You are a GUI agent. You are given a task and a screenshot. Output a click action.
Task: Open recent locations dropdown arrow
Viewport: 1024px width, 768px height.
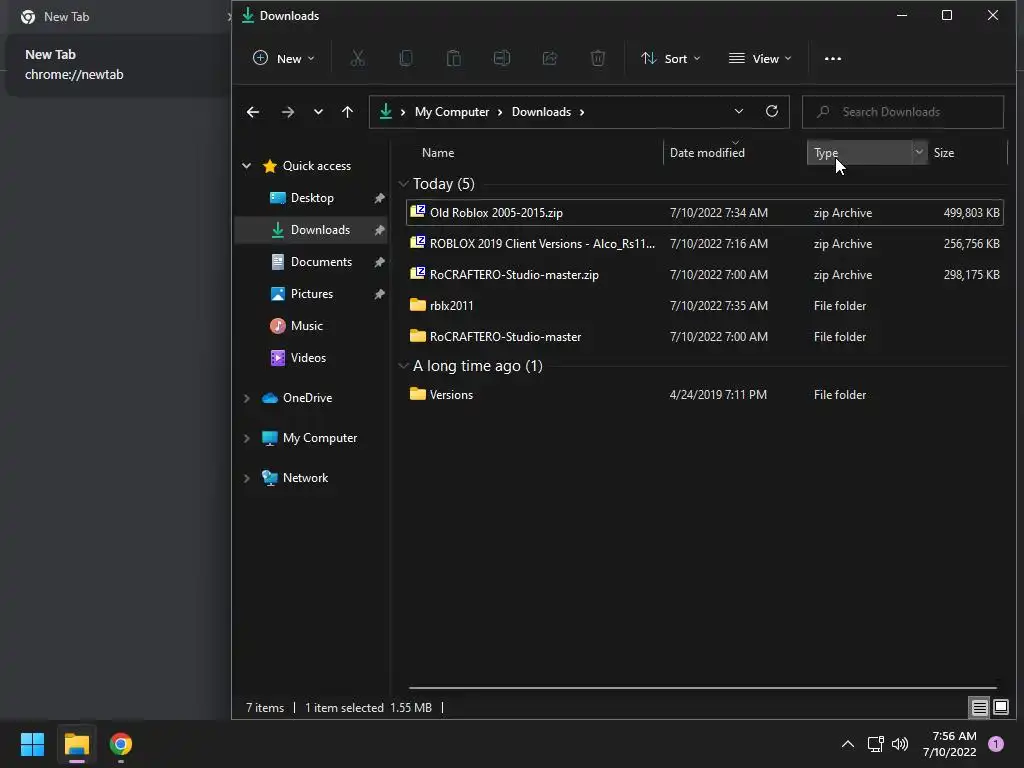click(x=318, y=112)
